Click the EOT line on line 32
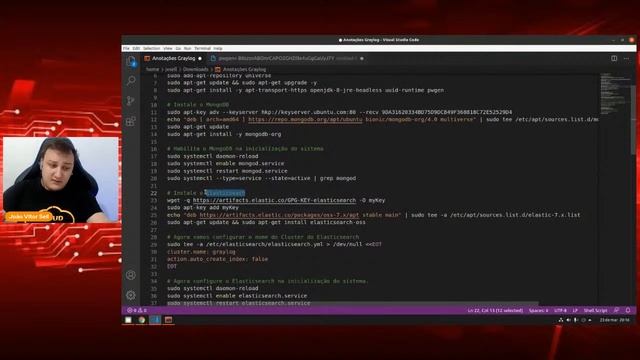The width and height of the screenshot is (640, 360). (172, 267)
